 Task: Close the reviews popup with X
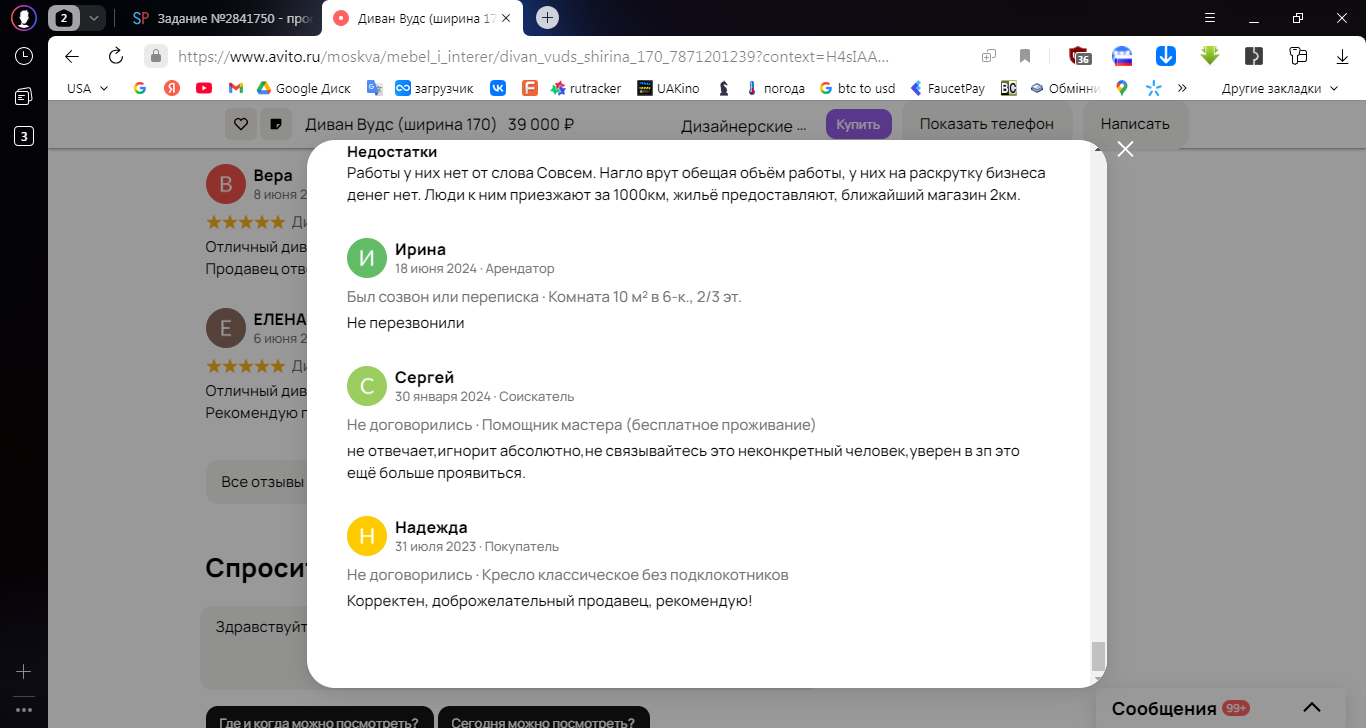click(1125, 149)
